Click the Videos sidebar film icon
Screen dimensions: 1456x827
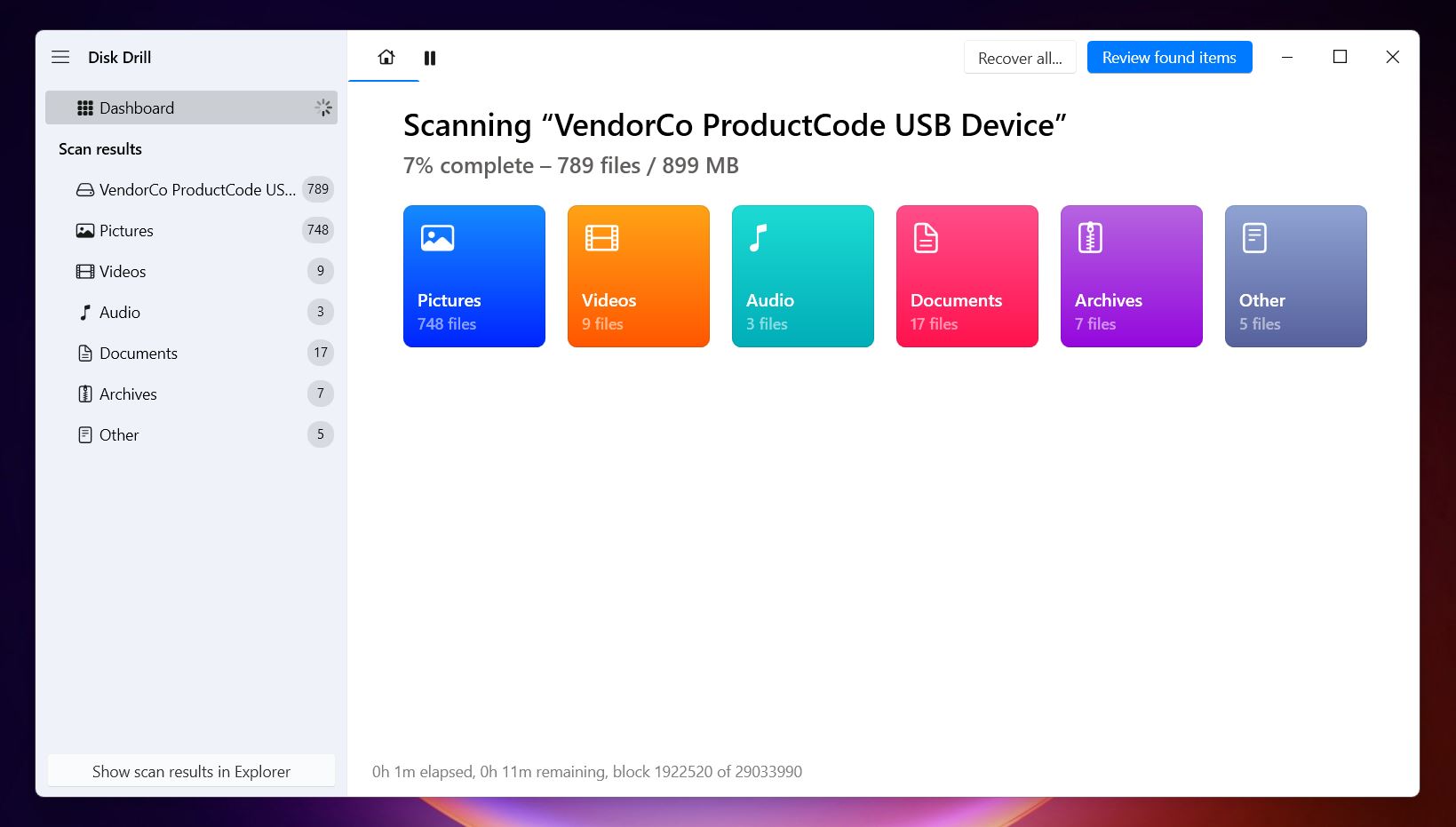point(85,271)
